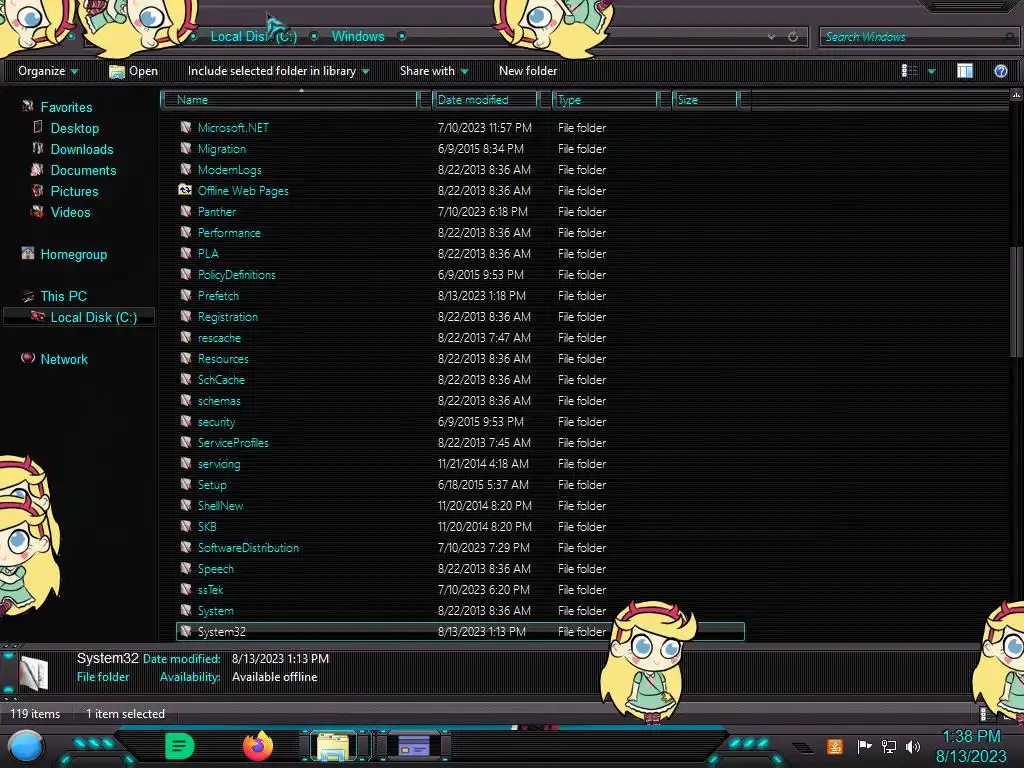Select Local Disk (C:) in navigation pane
This screenshot has height=768, width=1024.
94,317
